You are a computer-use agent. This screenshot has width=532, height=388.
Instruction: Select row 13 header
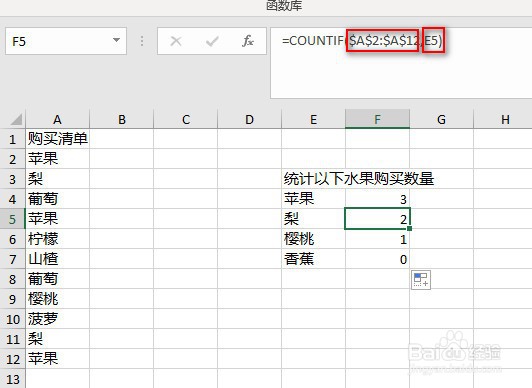13,379
